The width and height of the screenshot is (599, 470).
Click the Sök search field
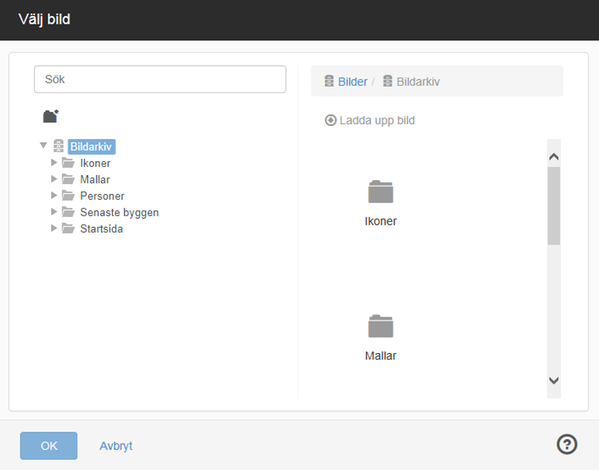point(160,79)
